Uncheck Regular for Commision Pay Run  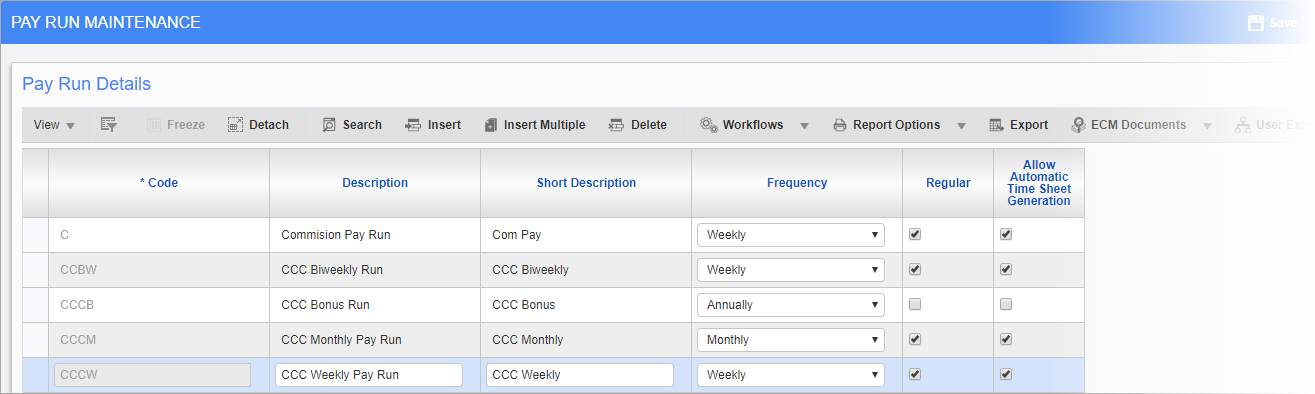[915, 235]
